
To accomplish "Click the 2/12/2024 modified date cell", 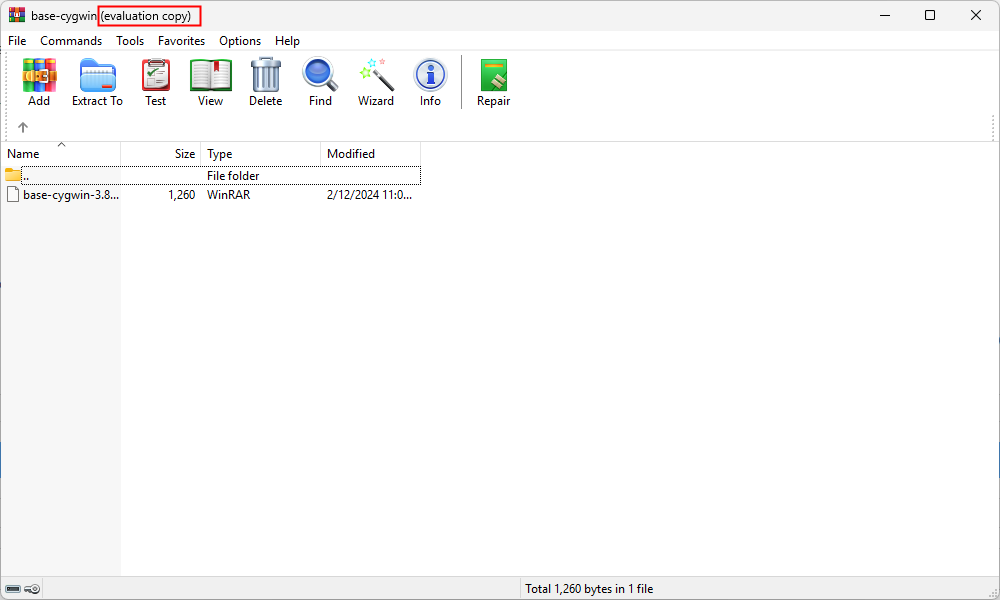I will [369, 194].
